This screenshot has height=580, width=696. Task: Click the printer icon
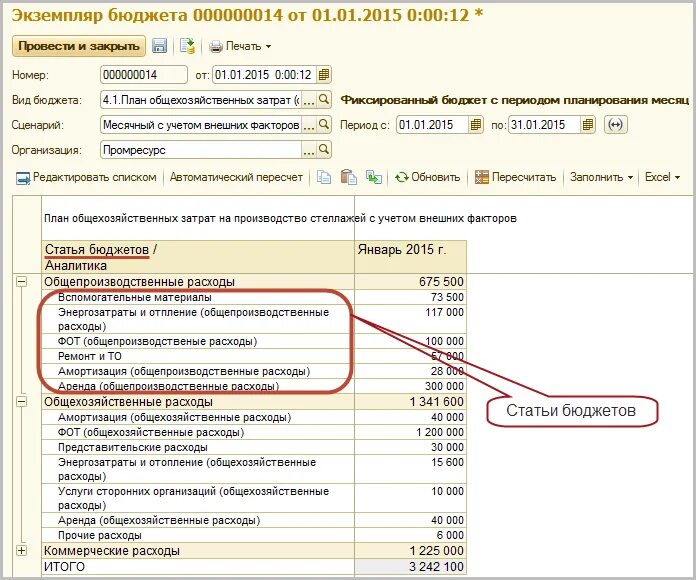(216, 46)
